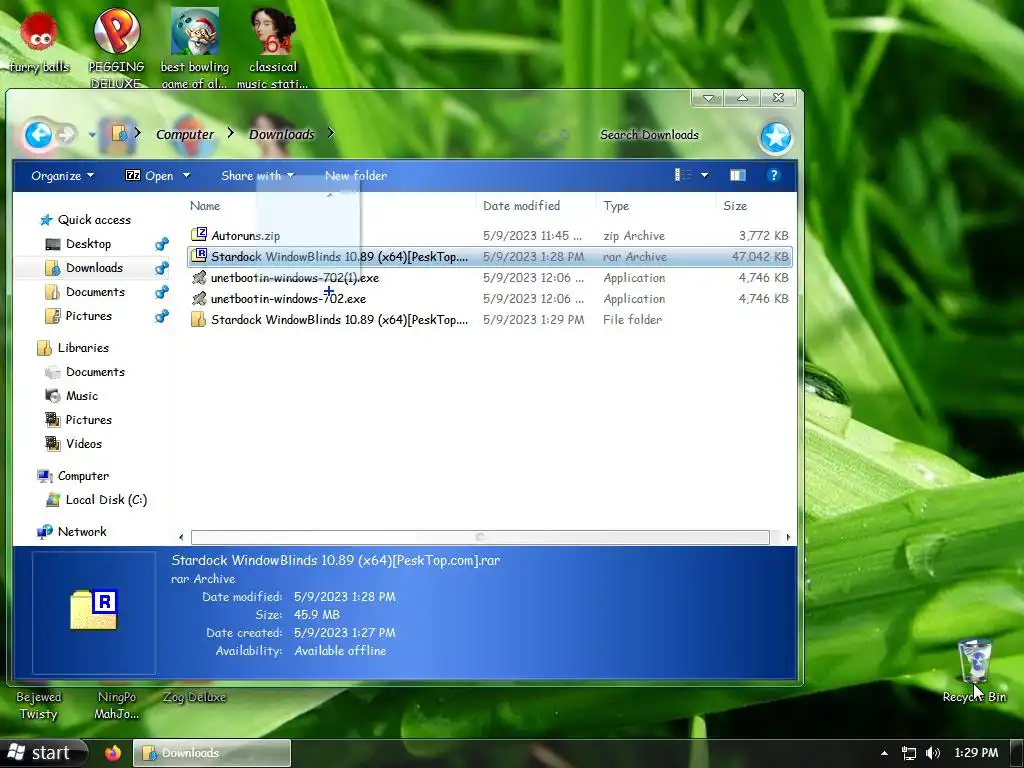Screen dimensions: 1024x768
Task: Go back with the blue Back arrow
Action: 38,135
